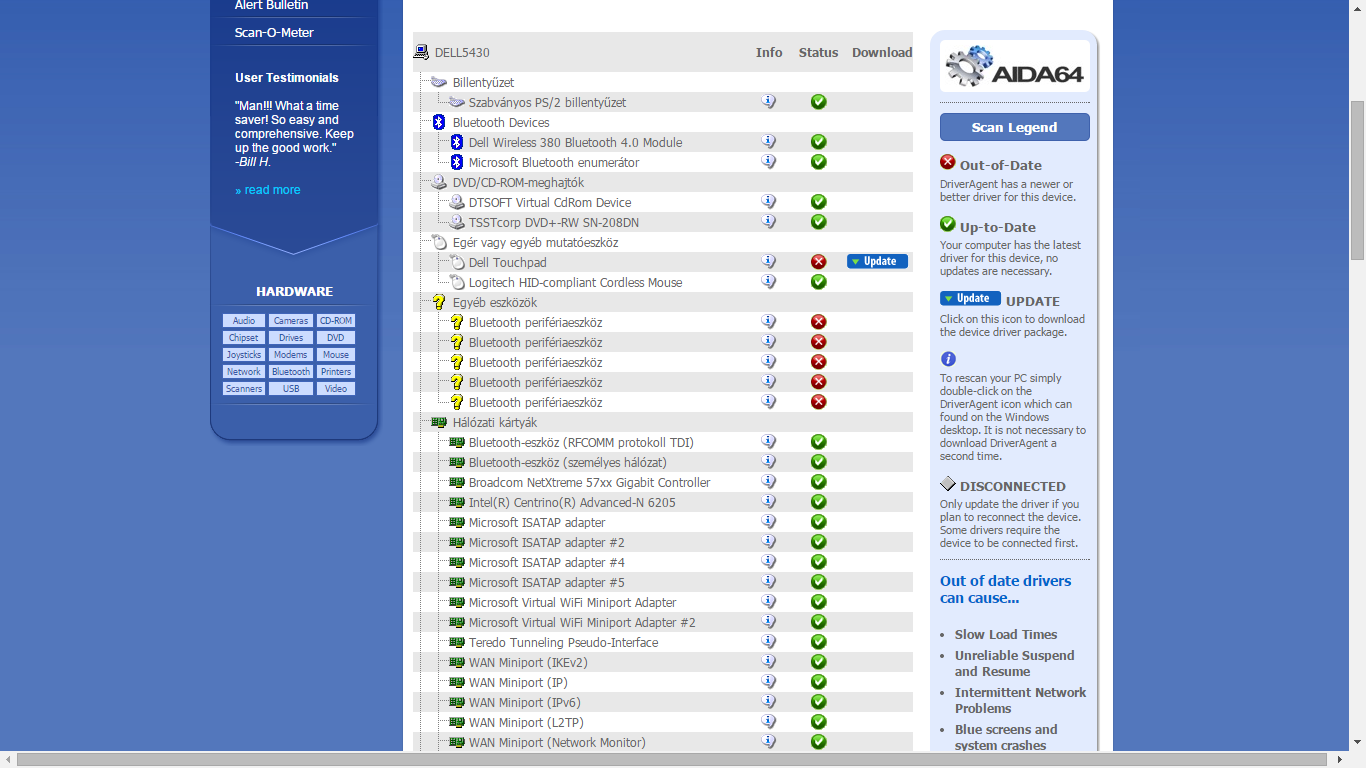Screen dimensions: 1366x768
Task: Select Audio hardware category
Action: pos(243,321)
